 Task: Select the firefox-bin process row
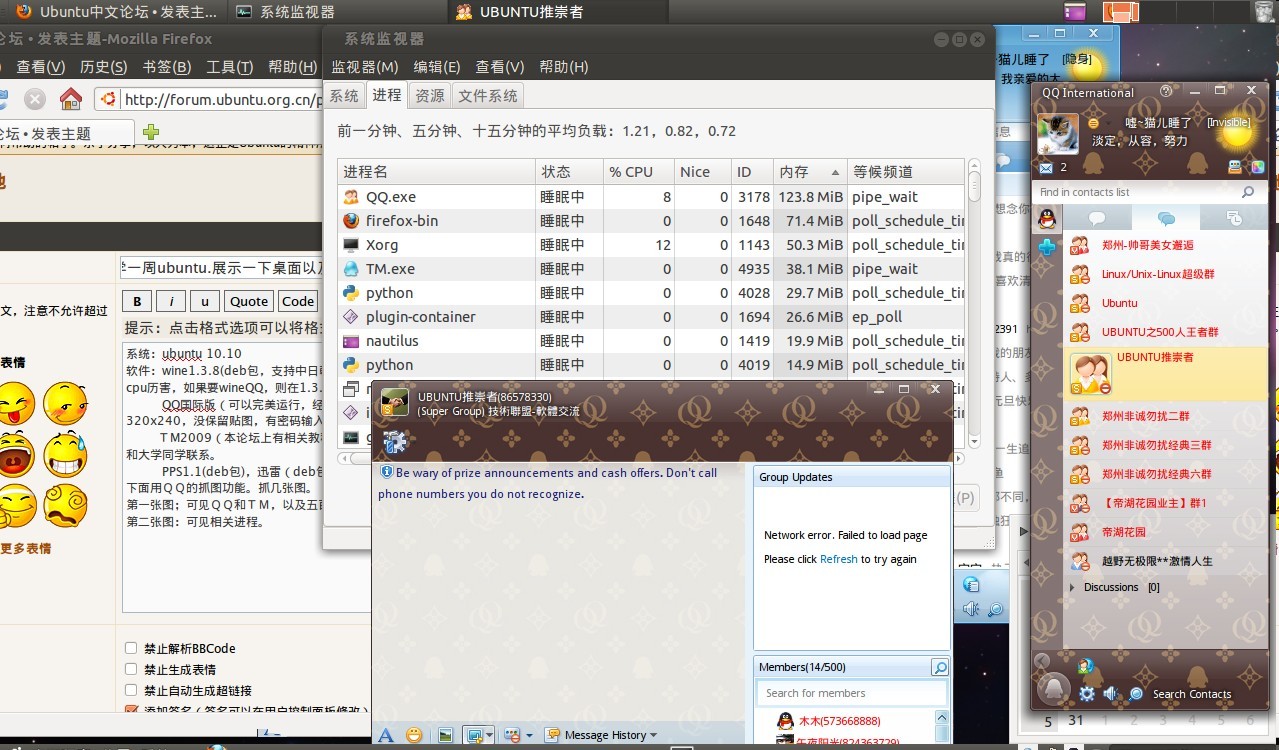tap(652, 221)
